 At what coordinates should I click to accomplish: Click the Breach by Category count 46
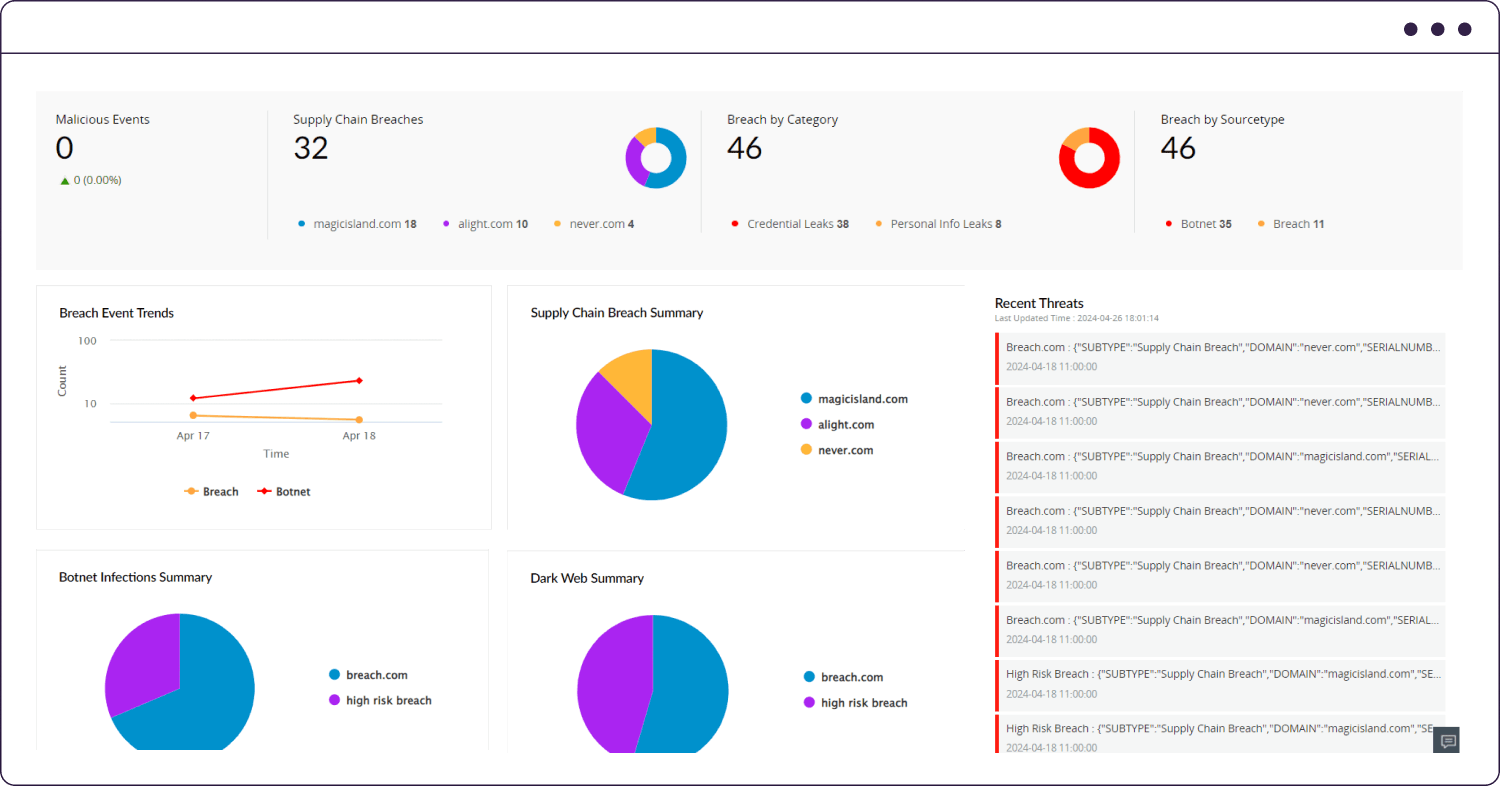(x=745, y=149)
